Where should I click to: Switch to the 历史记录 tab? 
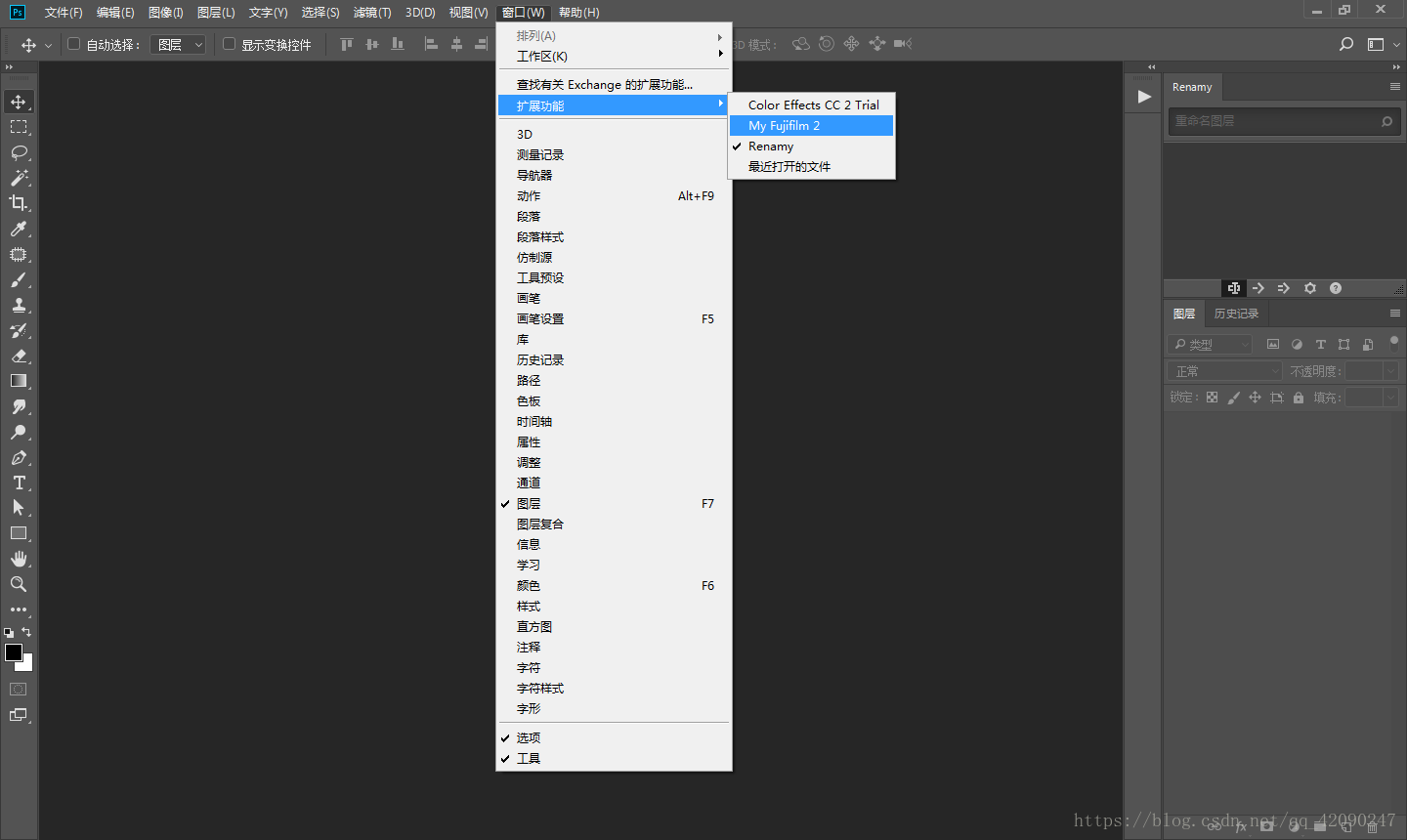click(1236, 314)
